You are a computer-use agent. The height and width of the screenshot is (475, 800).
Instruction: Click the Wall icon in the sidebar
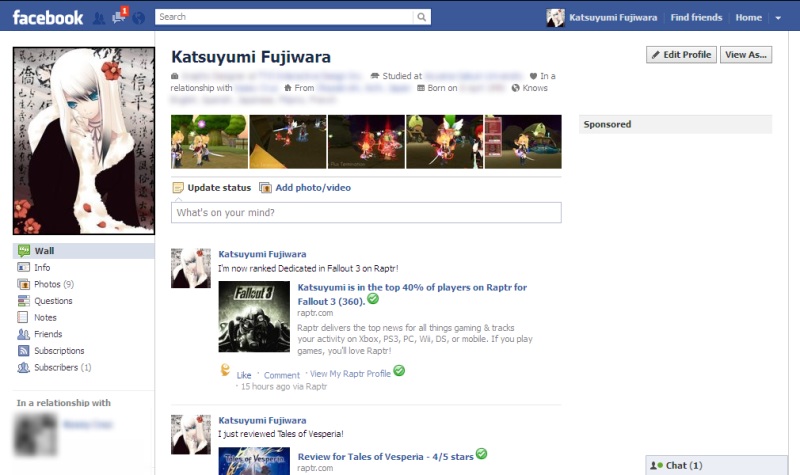(x=23, y=251)
